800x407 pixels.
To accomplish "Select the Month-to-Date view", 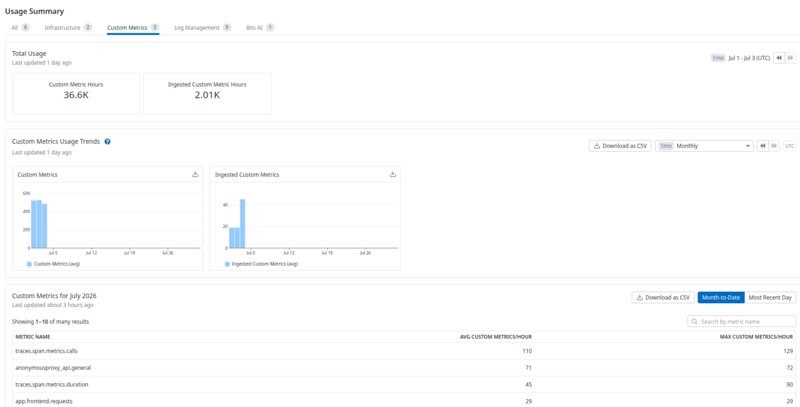I will 721,297.
